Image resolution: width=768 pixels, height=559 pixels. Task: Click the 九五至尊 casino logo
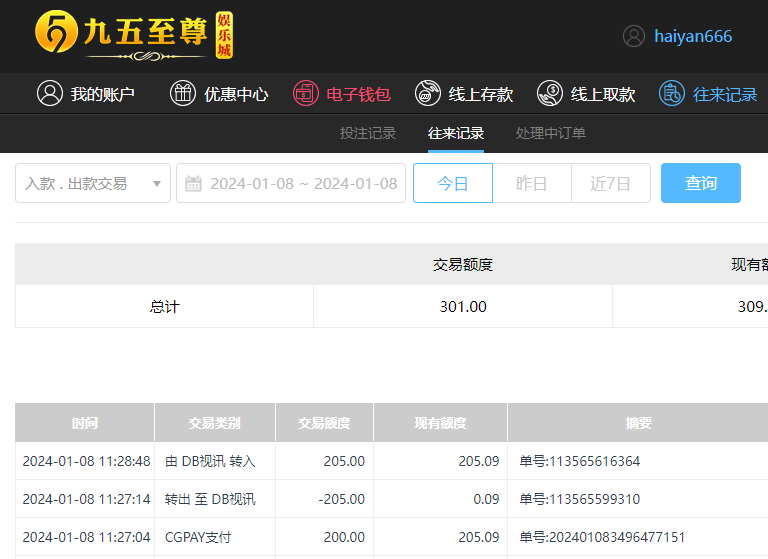pos(134,36)
